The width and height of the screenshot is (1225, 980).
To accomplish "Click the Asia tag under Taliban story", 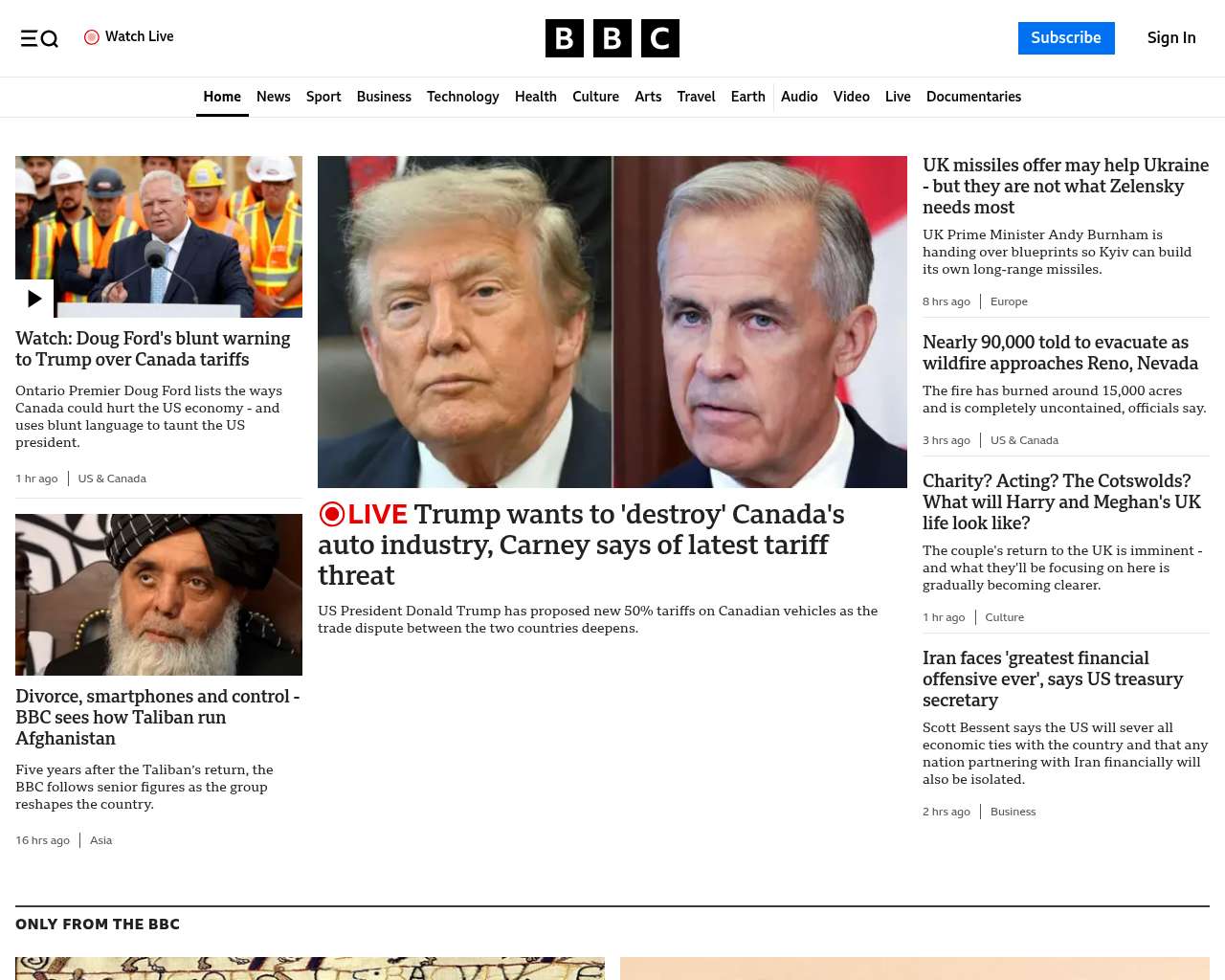I will 100,840.
